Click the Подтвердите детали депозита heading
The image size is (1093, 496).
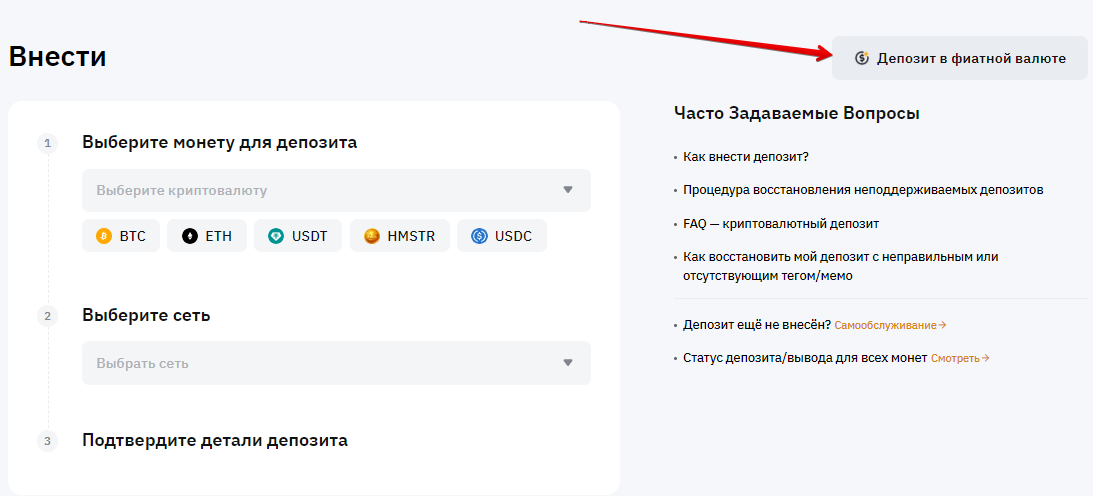(x=215, y=440)
